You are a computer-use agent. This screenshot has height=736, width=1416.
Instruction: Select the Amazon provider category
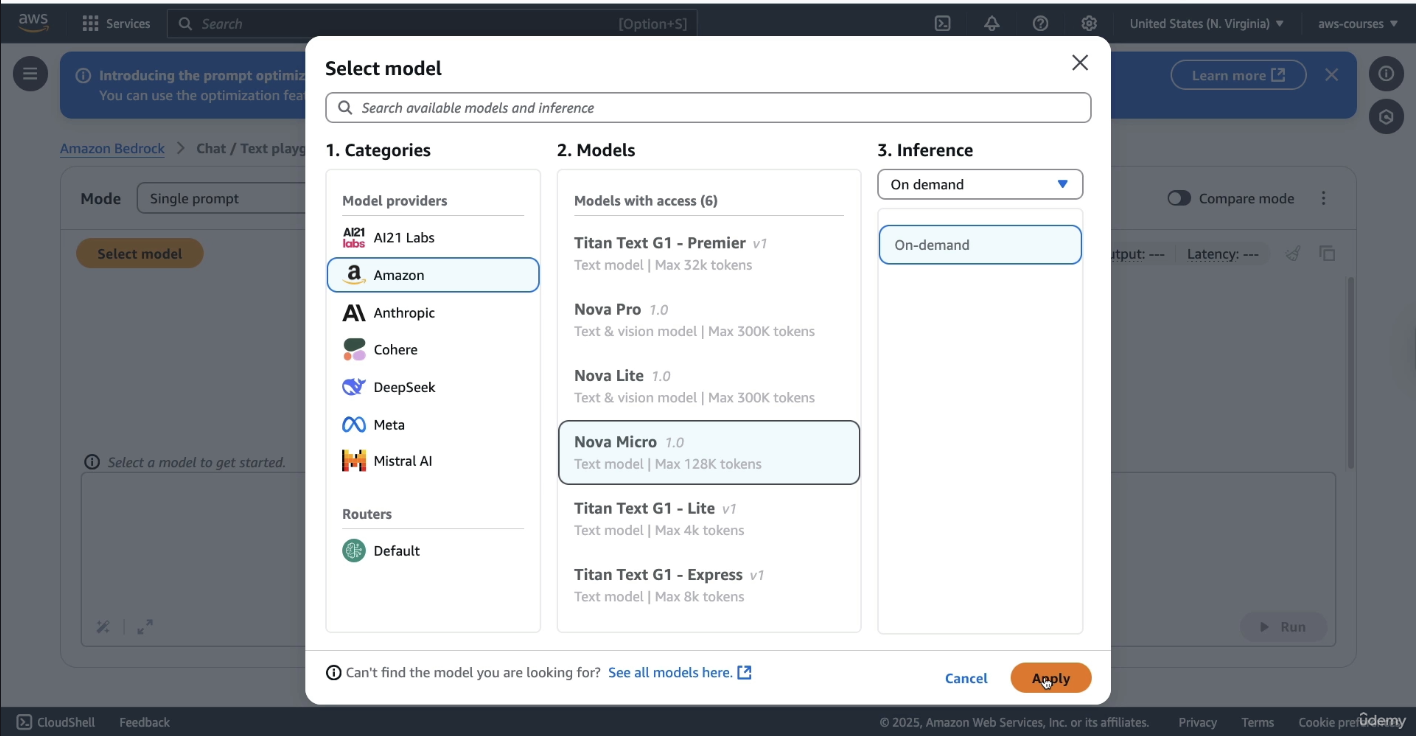(433, 275)
